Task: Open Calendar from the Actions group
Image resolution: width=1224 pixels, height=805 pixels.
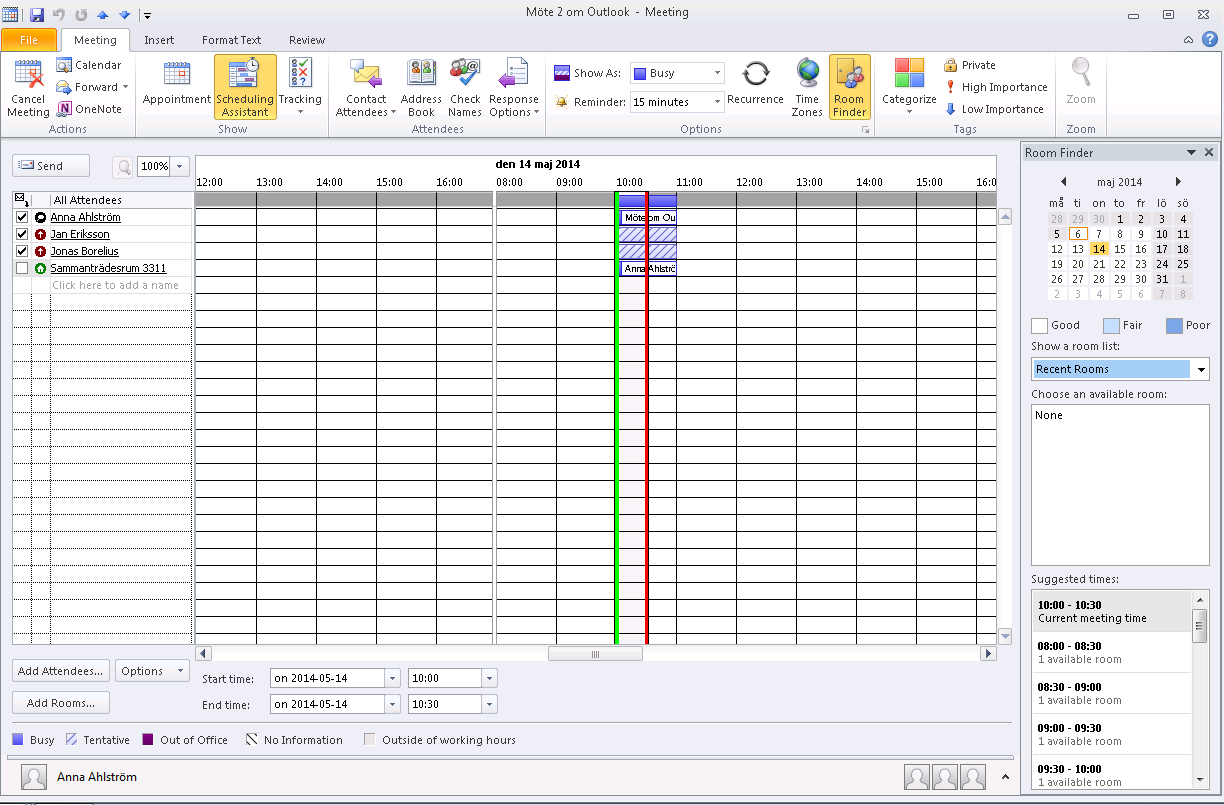Action: (x=89, y=65)
